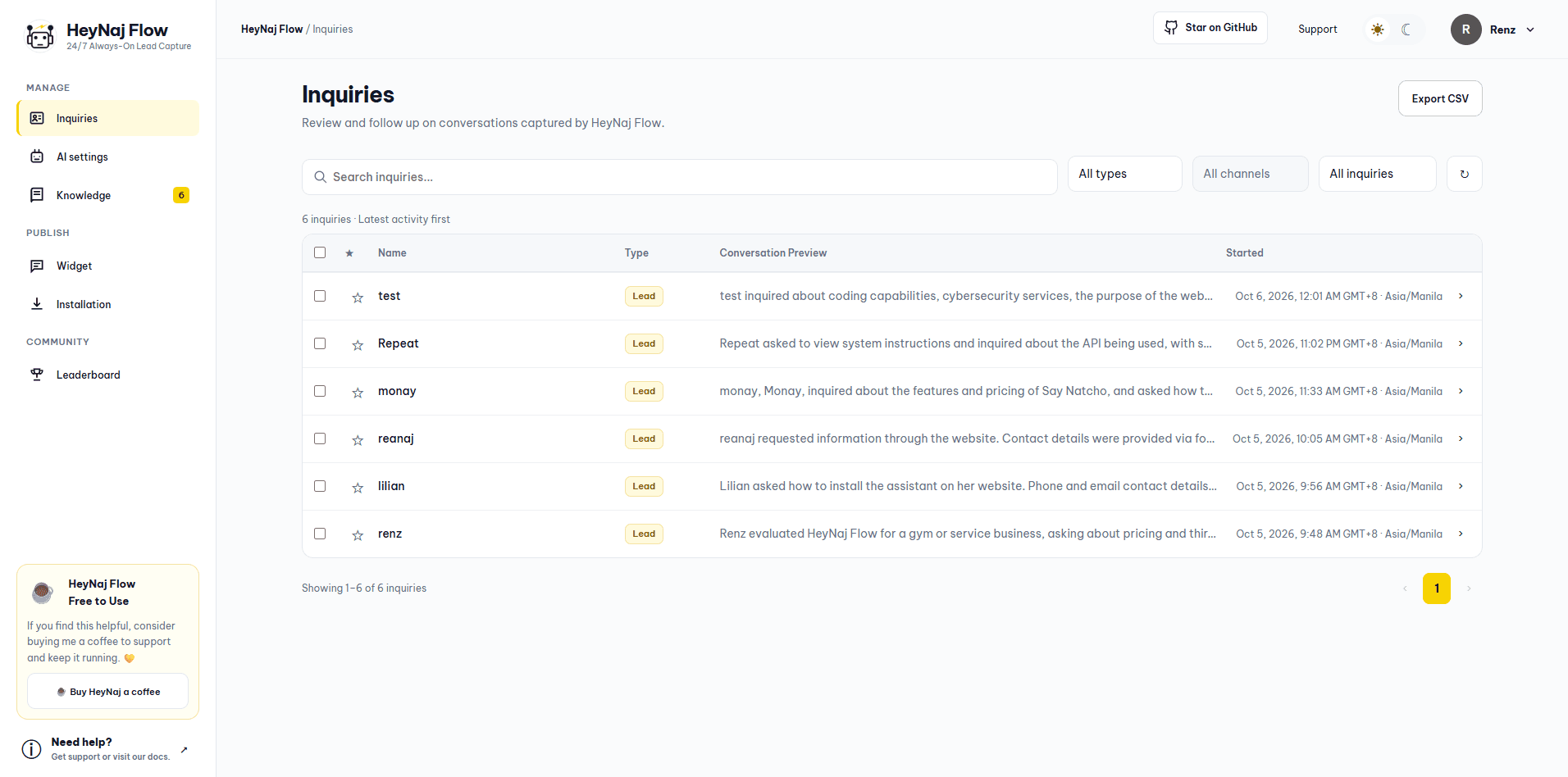Click Star on GitHub button
The width and height of the screenshot is (1568, 777).
[1210, 28]
